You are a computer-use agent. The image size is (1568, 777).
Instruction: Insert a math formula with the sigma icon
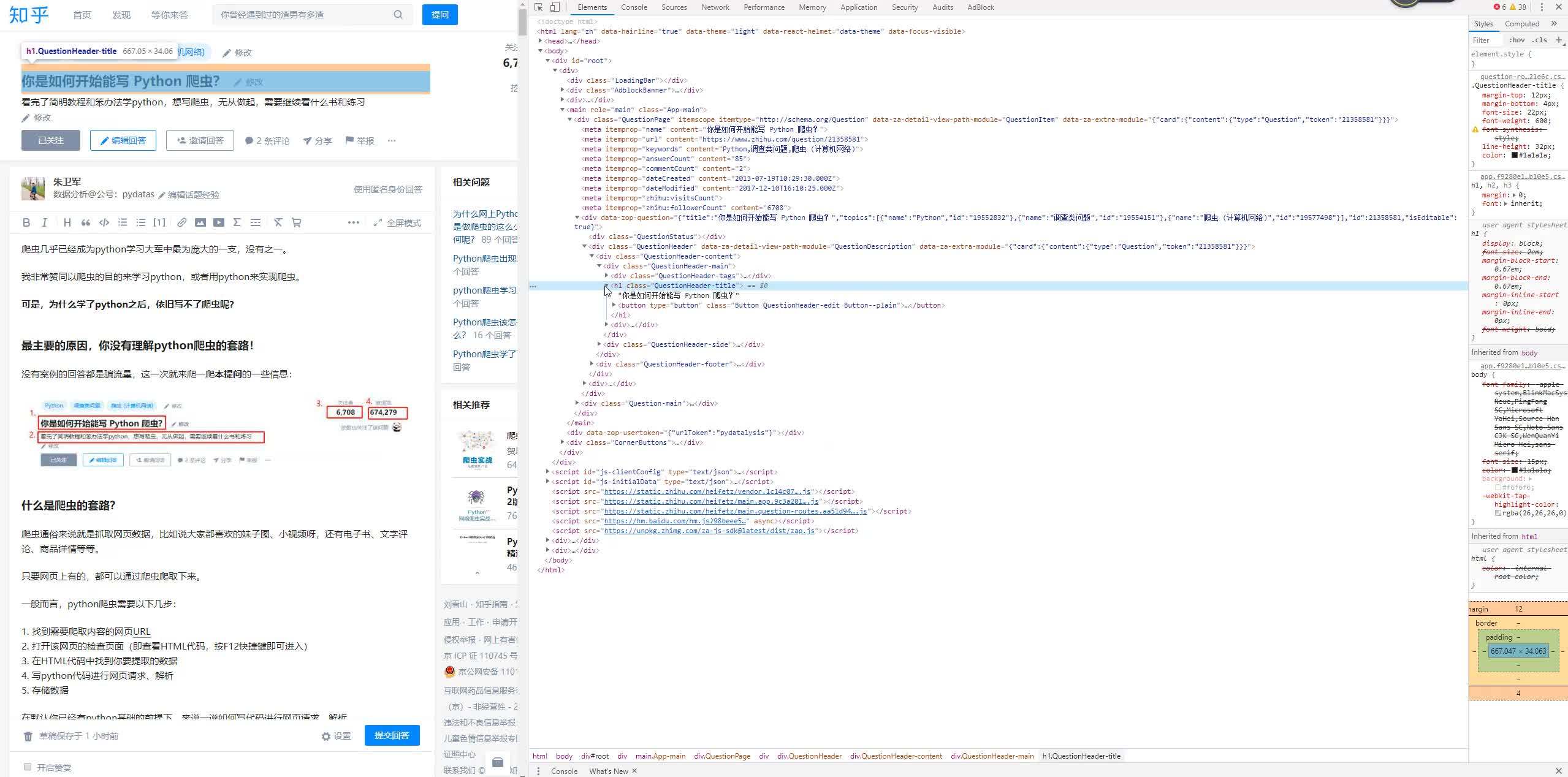point(237,222)
